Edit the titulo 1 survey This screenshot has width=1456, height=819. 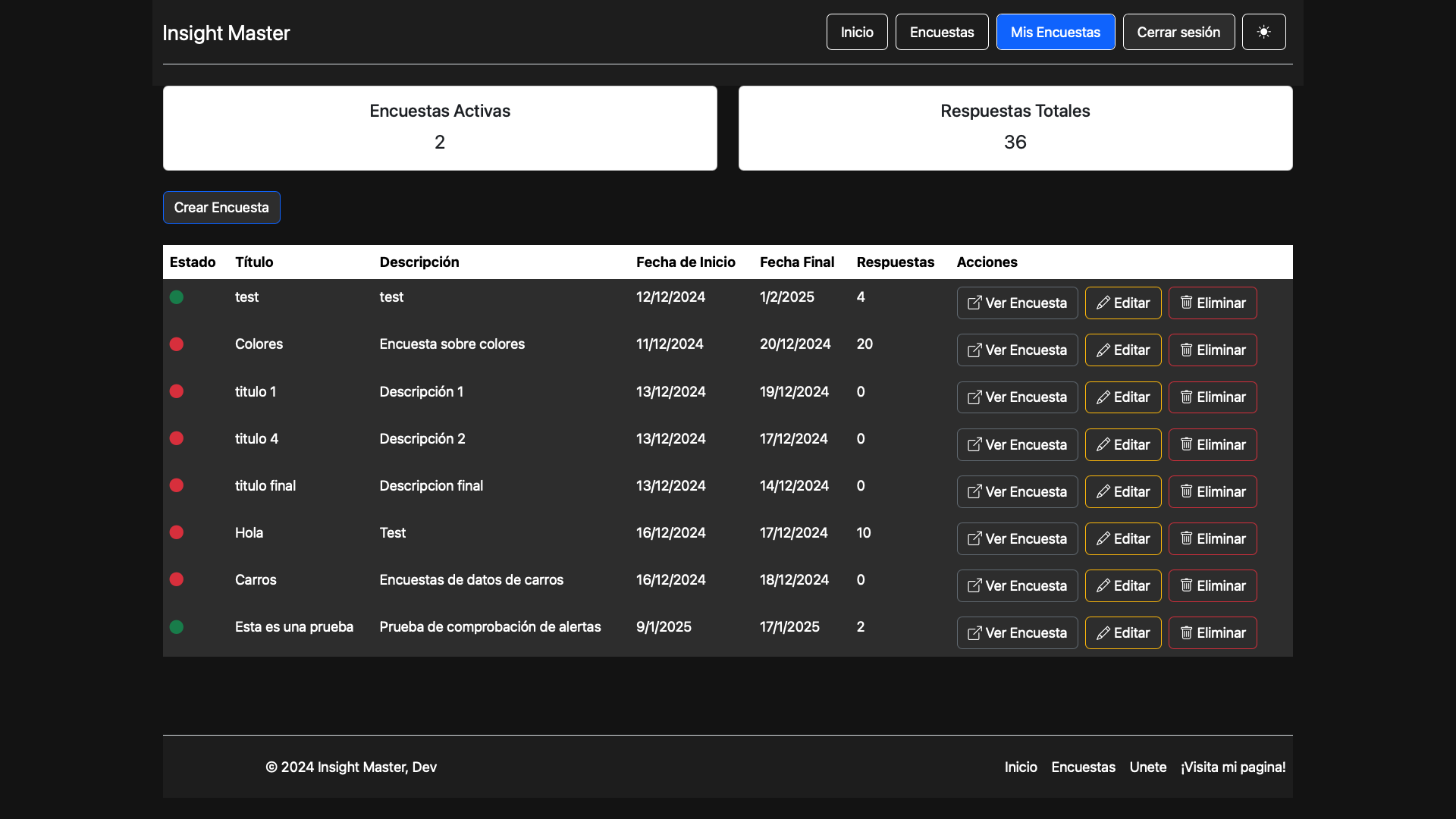click(x=1123, y=397)
